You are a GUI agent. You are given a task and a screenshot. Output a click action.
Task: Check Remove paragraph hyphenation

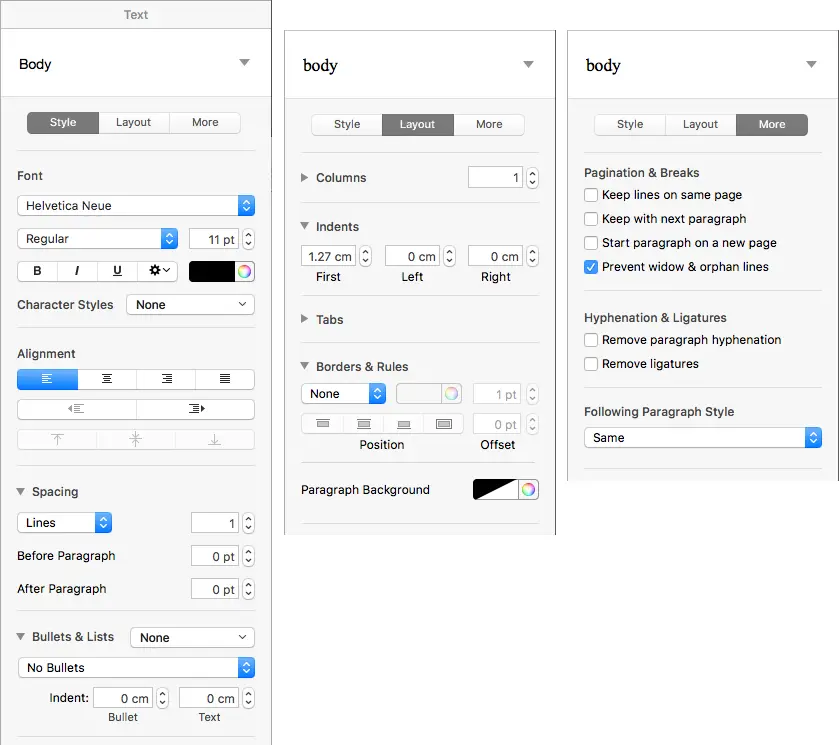[x=592, y=340]
